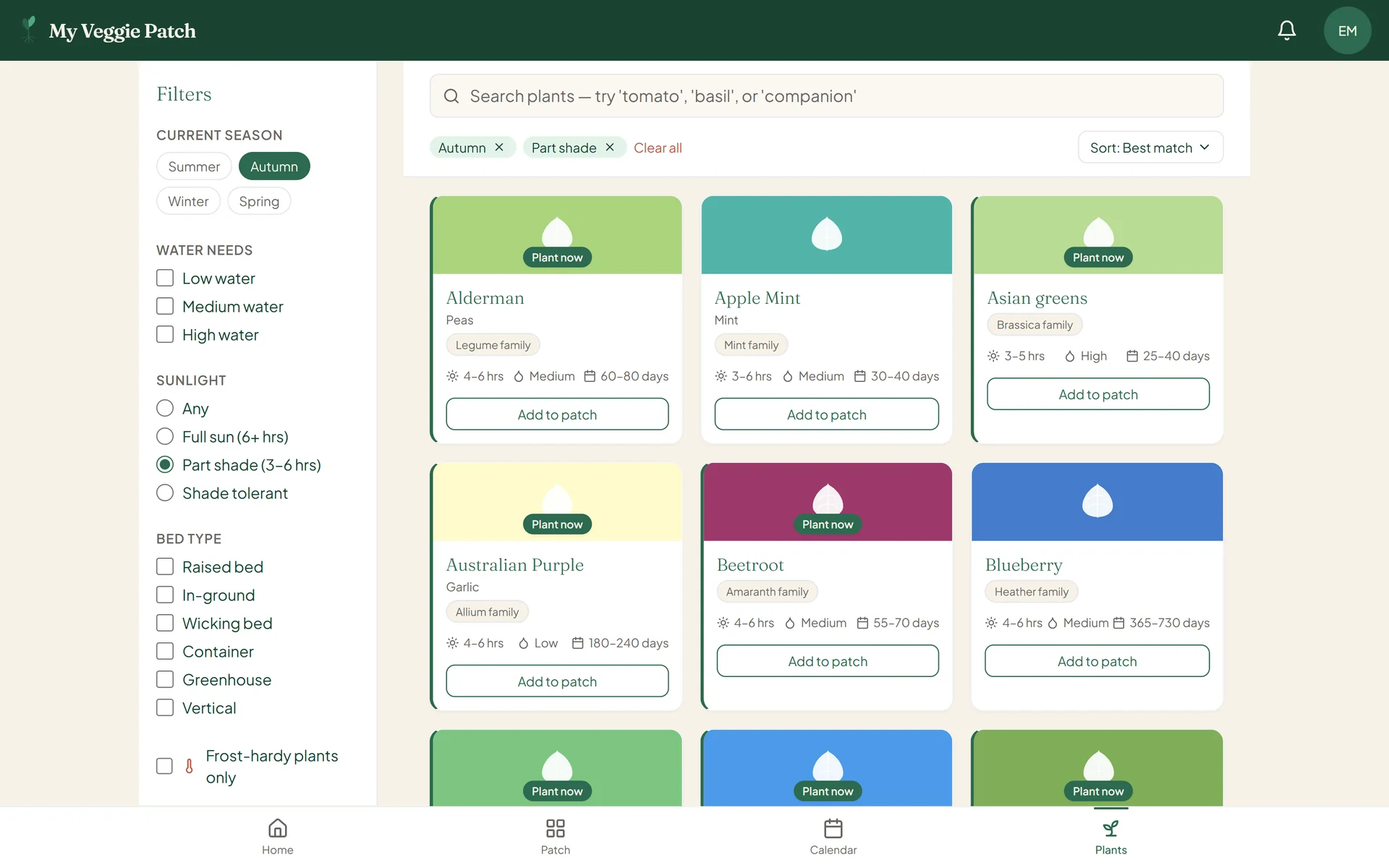Image resolution: width=1389 pixels, height=868 pixels.
Task: Open the Patch grid icon tab
Action: click(x=556, y=828)
